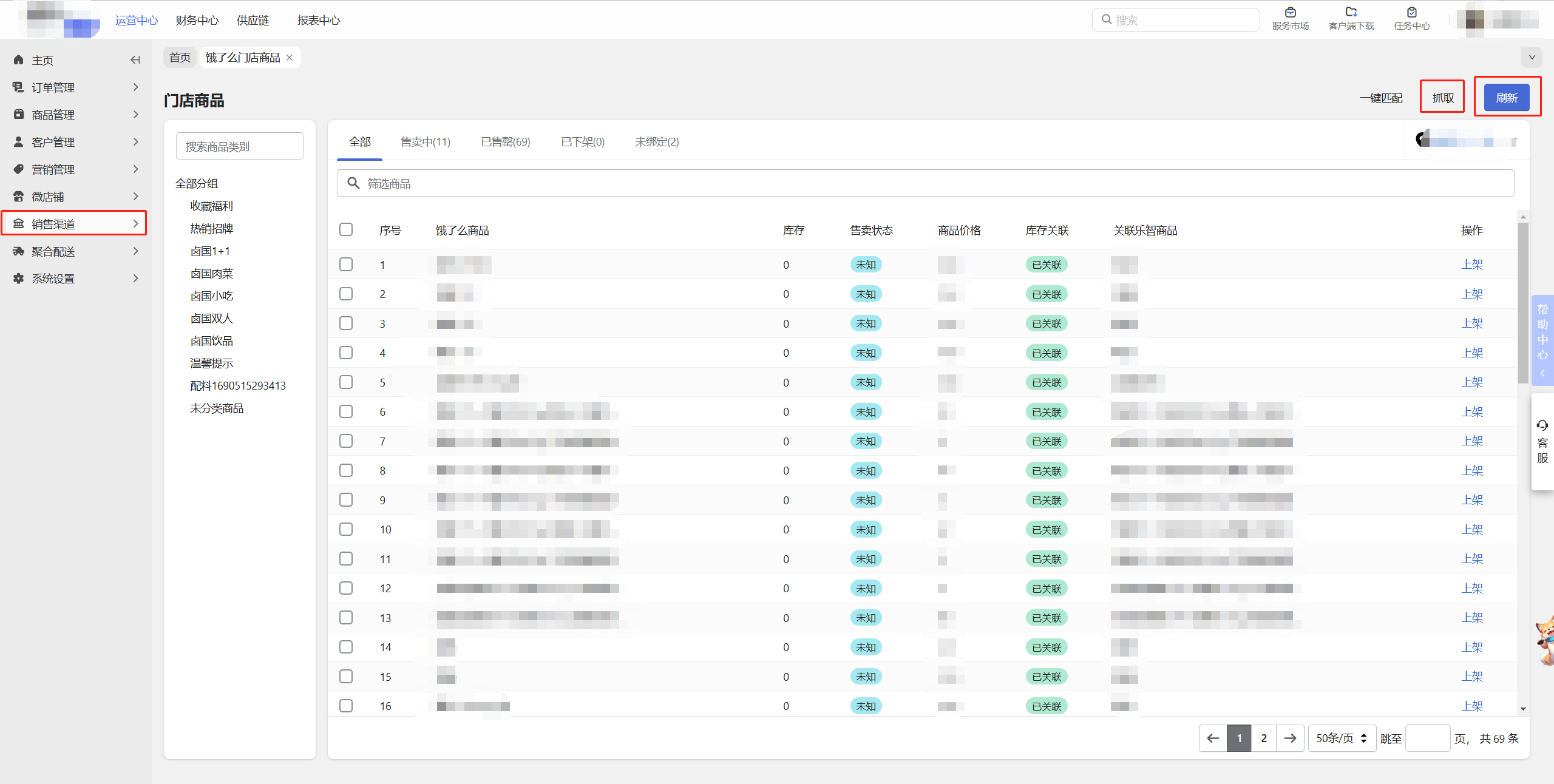Click the 客服 headset icon

coord(1542,425)
